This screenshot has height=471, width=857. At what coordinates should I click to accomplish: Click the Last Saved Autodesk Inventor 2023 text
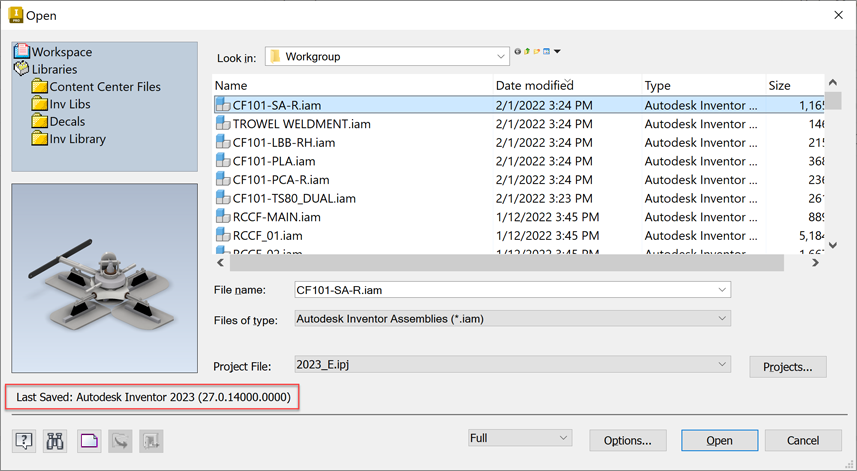point(153,397)
